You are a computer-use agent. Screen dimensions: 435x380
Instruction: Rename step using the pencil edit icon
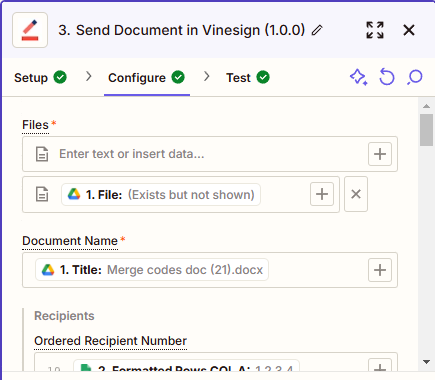coord(317,30)
